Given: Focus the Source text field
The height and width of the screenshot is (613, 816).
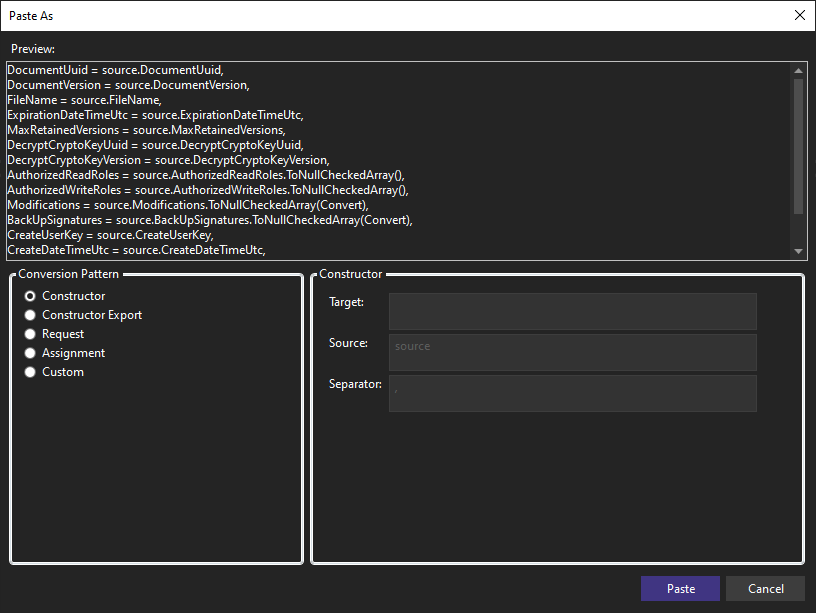Looking at the screenshot, I should tap(572, 352).
